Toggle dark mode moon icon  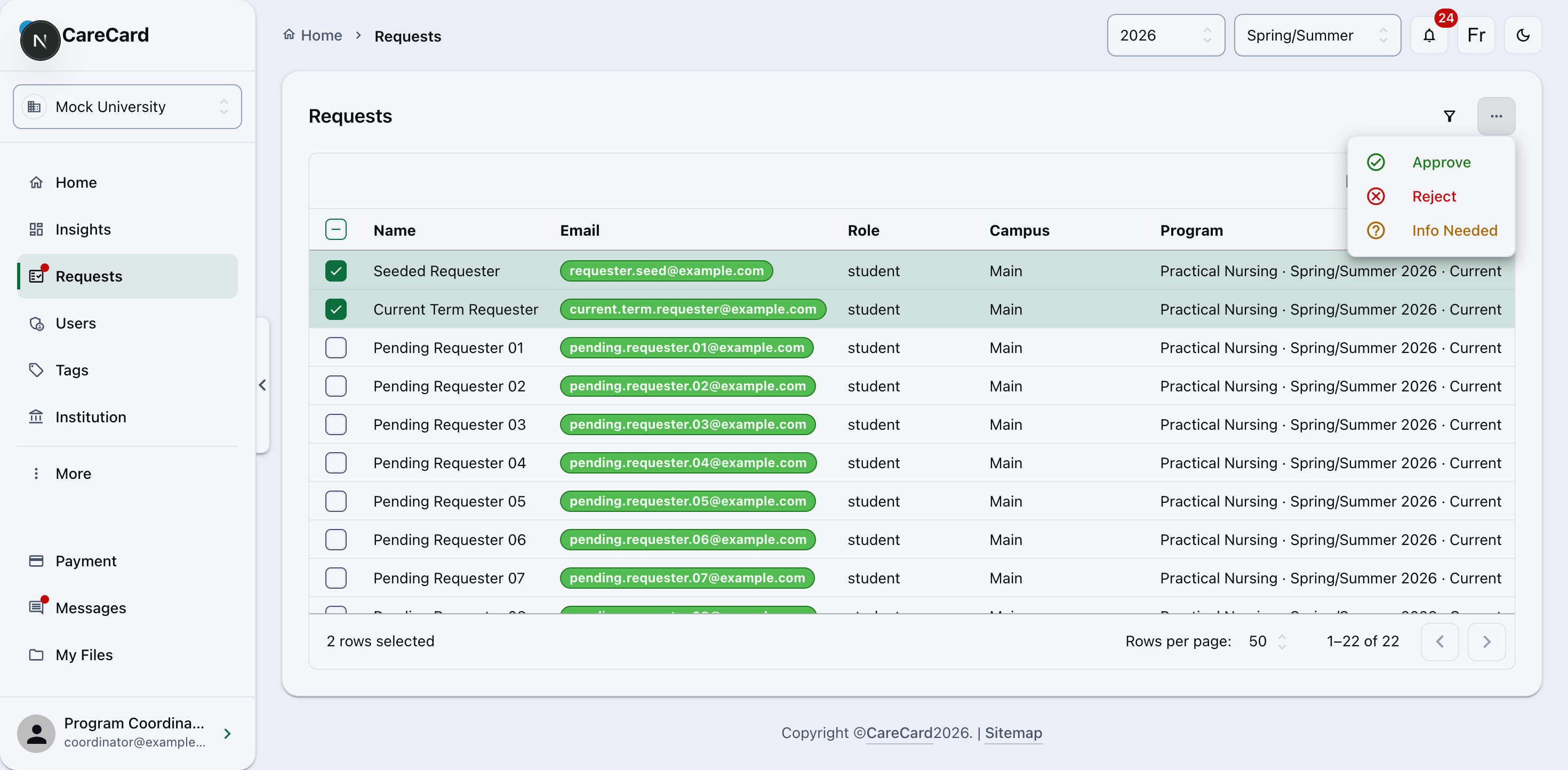coord(1522,35)
